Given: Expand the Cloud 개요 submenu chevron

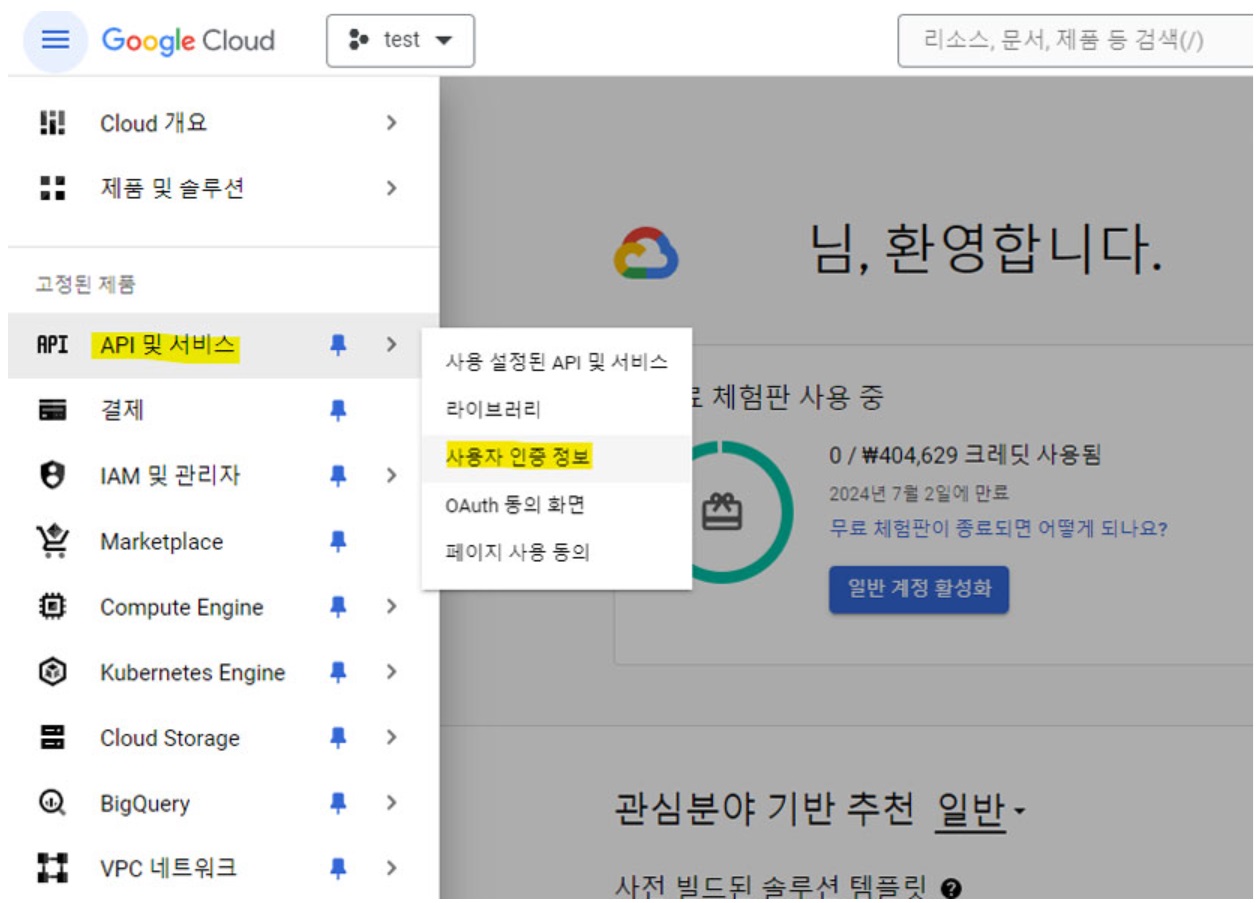Looking at the screenshot, I should coord(391,123).
